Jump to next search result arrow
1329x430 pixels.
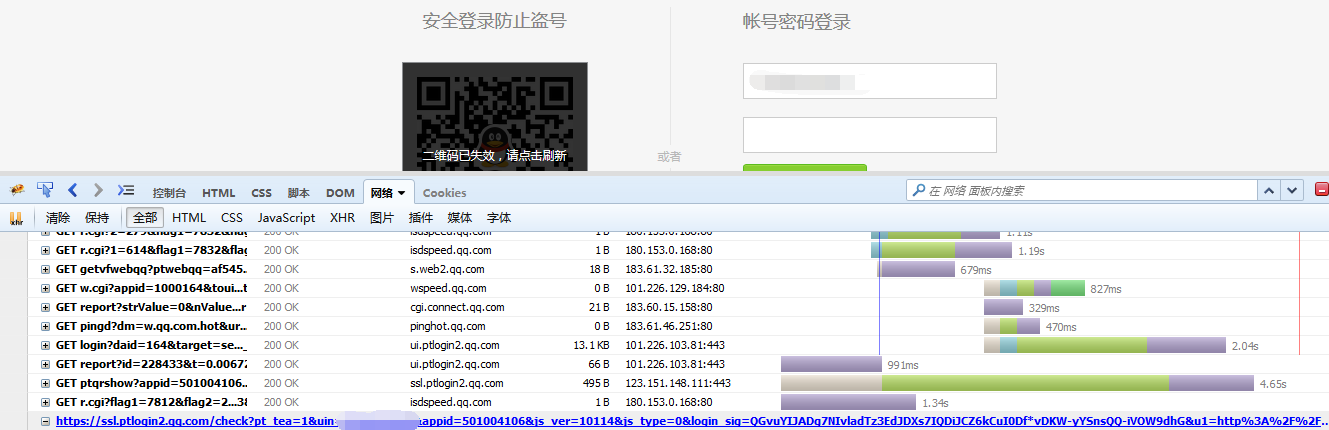pyautogui.click(x=1292, y=190)
